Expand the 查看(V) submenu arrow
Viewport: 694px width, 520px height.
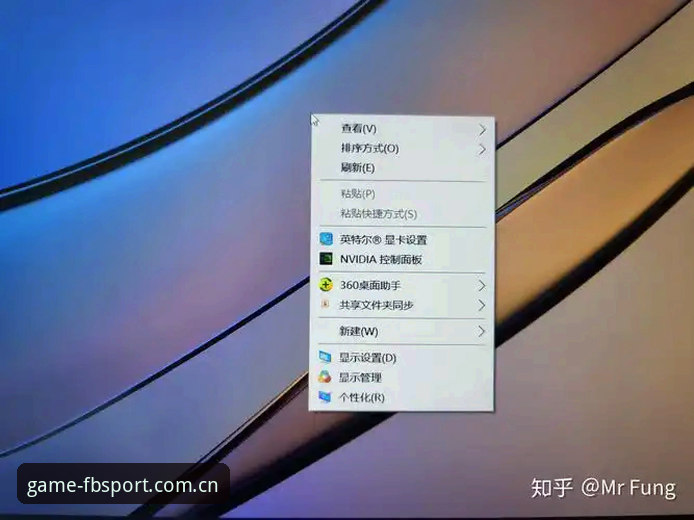pos(482,130)
